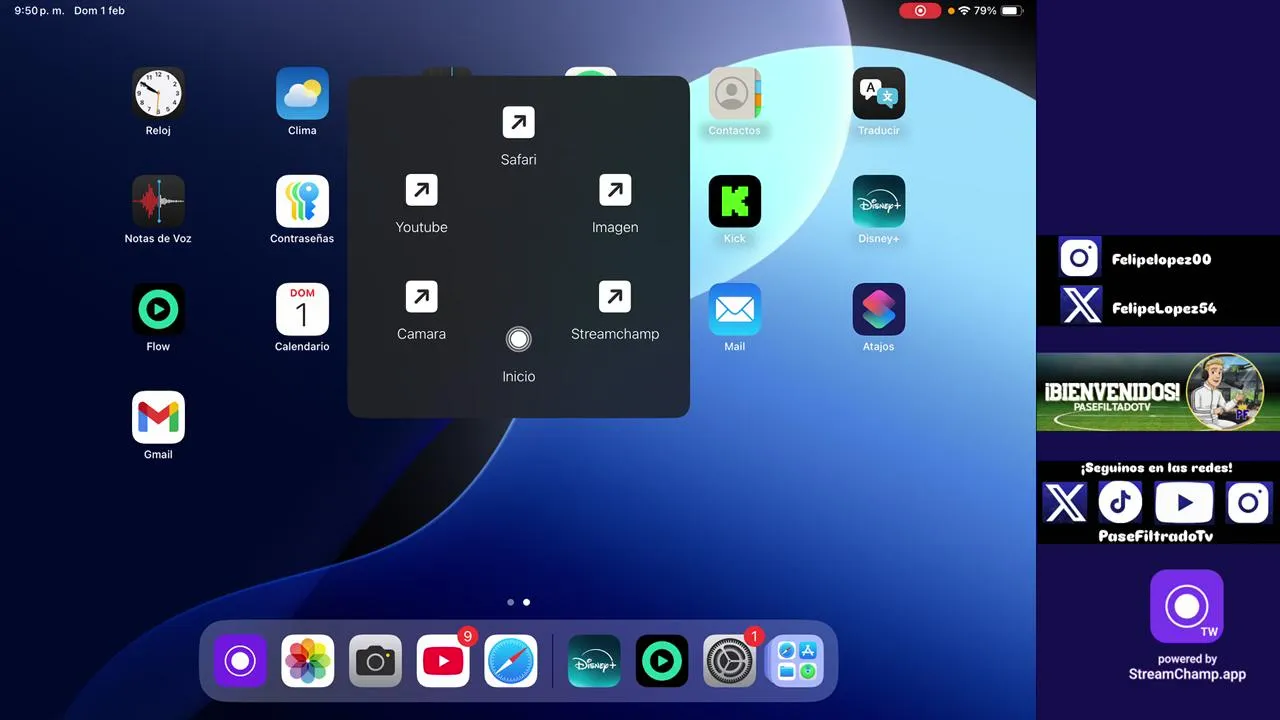Viewport: 1280px width, 720px height.
Task: Click the FelipeLopez54 username text
Action: (x=1164, y=308)
